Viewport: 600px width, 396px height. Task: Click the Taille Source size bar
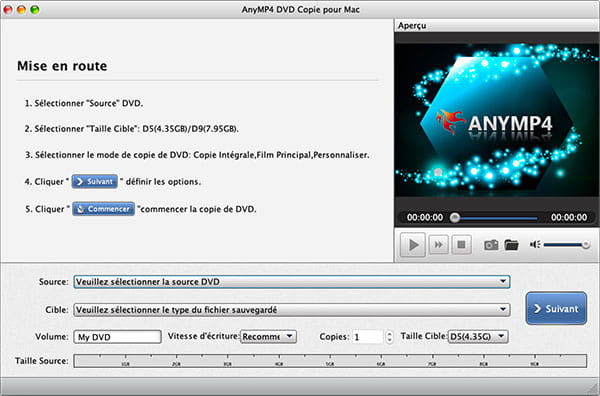pos(330,361)
